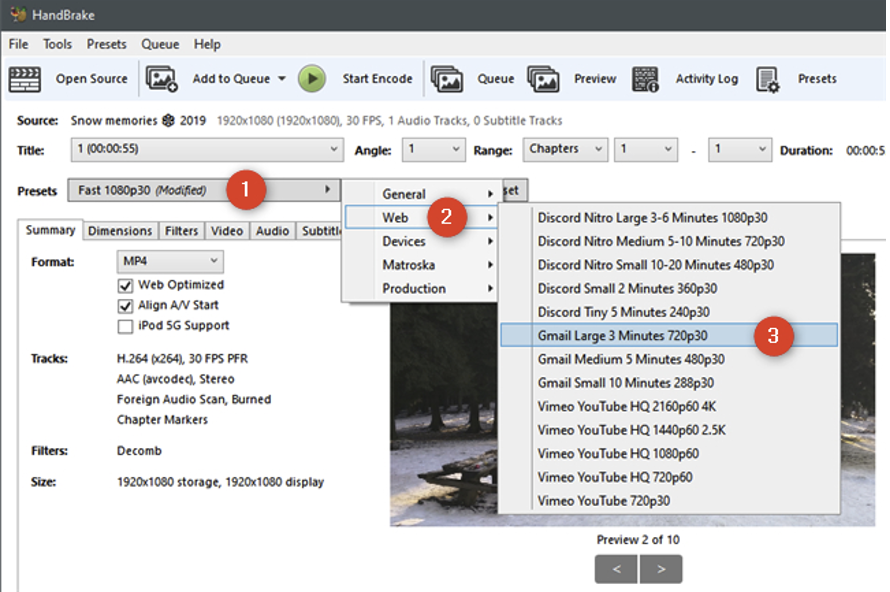Open the end chapter dropdown
The width and height of the screenshot is (890, 592).
(x=740, y=149)
